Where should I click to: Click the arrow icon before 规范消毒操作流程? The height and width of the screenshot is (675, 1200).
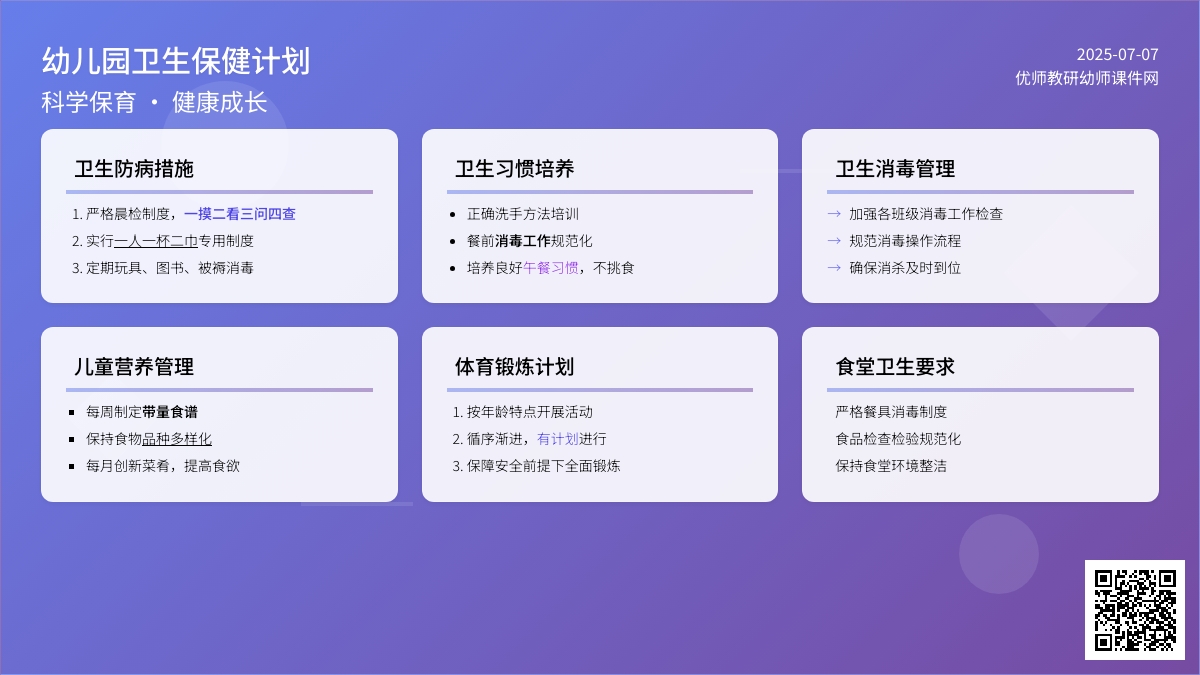(x=834, y=241)
